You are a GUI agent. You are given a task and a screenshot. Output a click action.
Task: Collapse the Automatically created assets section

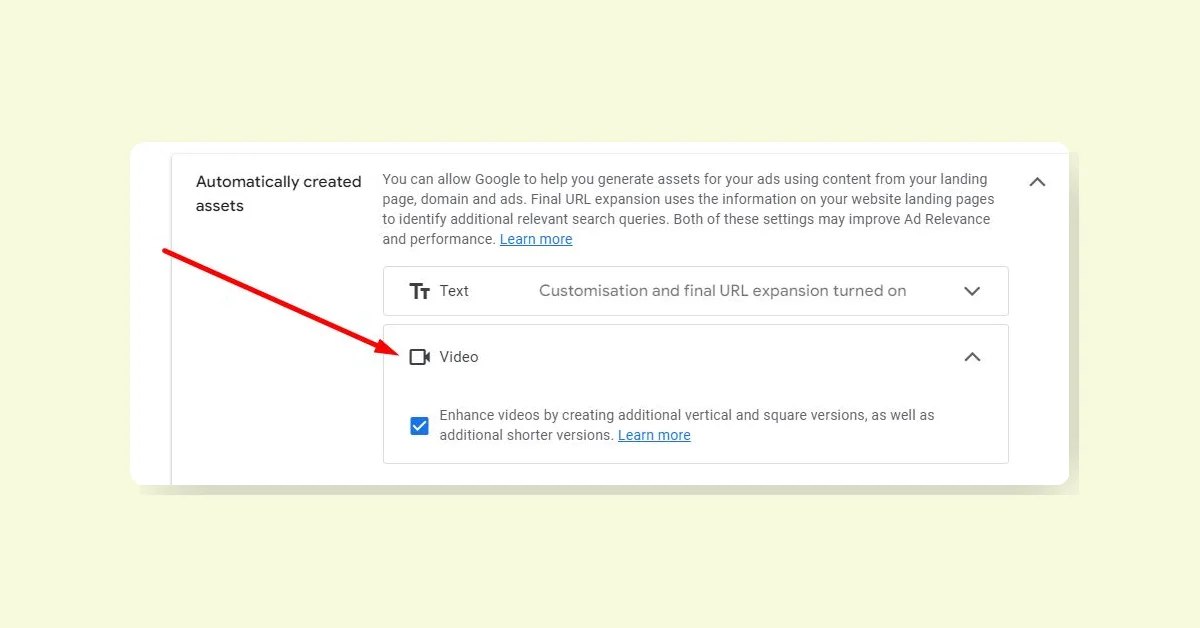[1037, 182]
